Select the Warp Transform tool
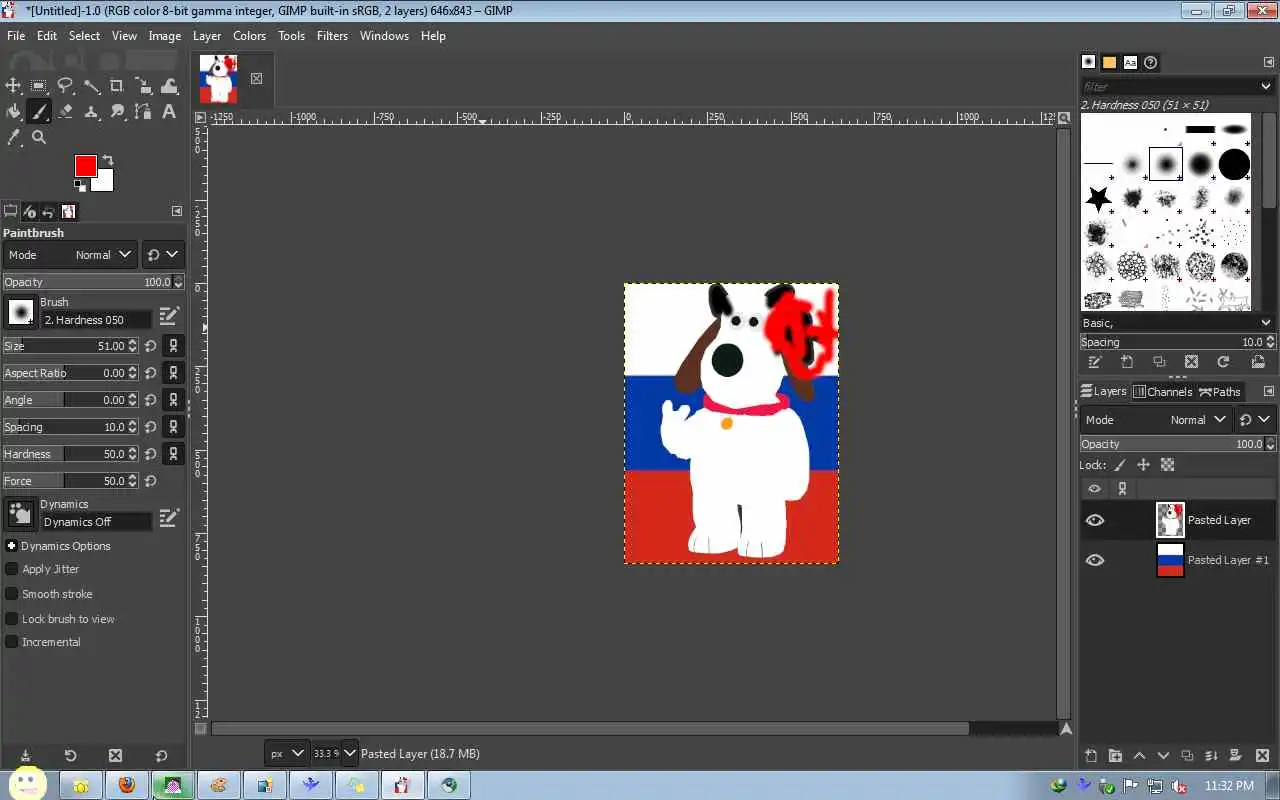Image resolution: width=1280 pixels, height=800 pixels. (169, 86)
